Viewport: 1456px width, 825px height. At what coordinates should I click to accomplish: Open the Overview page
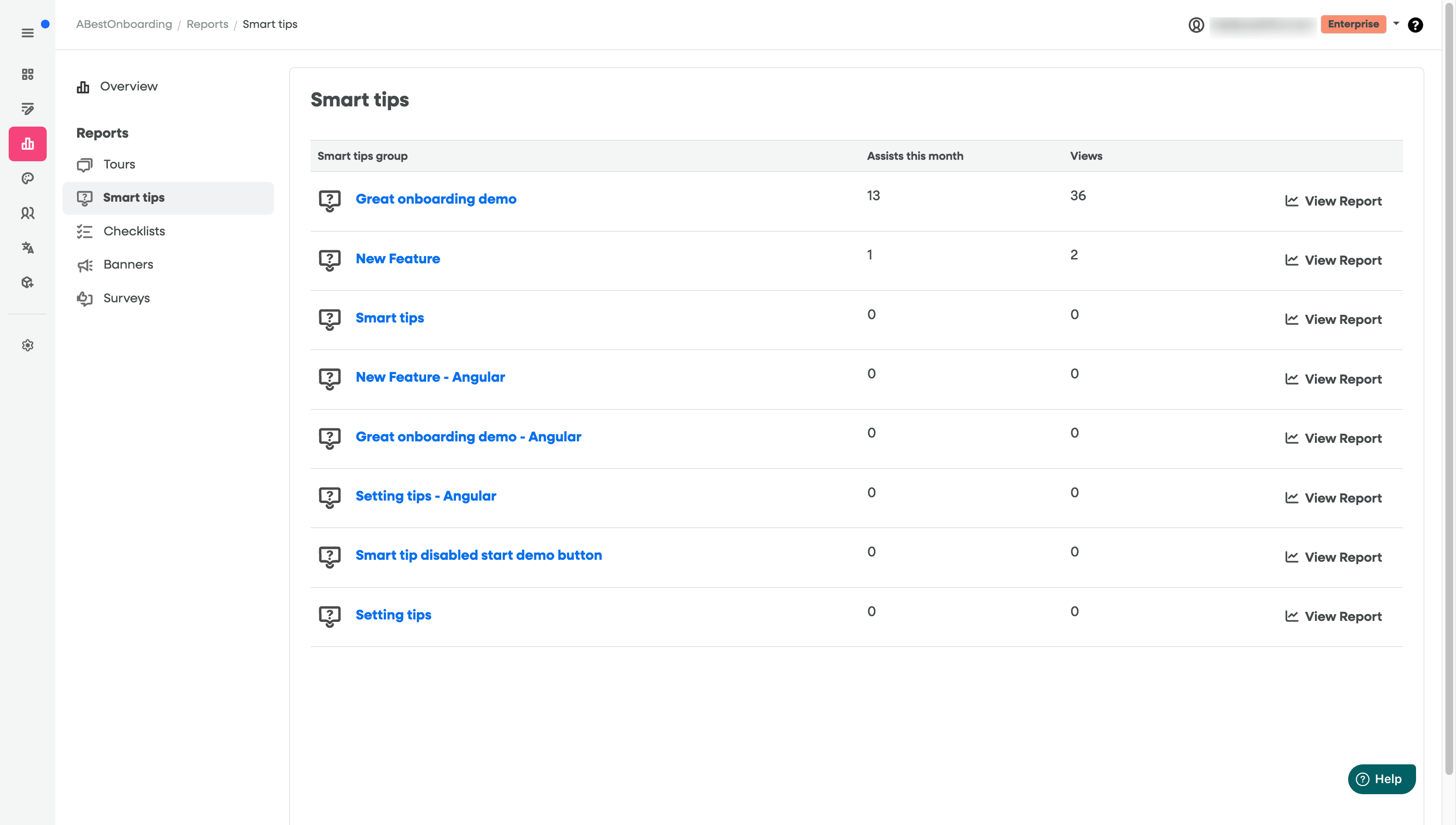click(x=129, y=87)
